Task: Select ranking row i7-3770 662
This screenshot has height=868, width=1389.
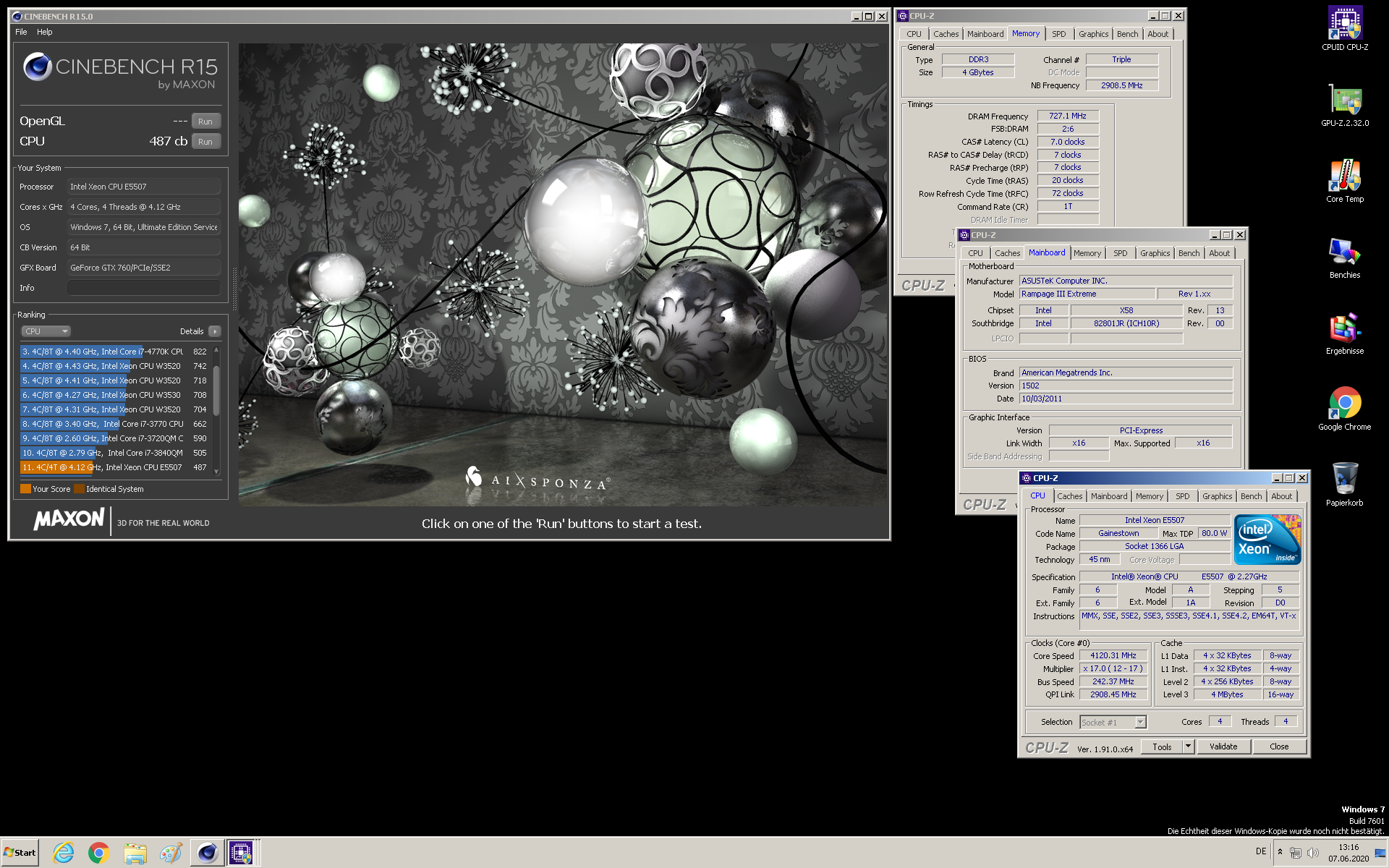Action: [x=116, y=424]
